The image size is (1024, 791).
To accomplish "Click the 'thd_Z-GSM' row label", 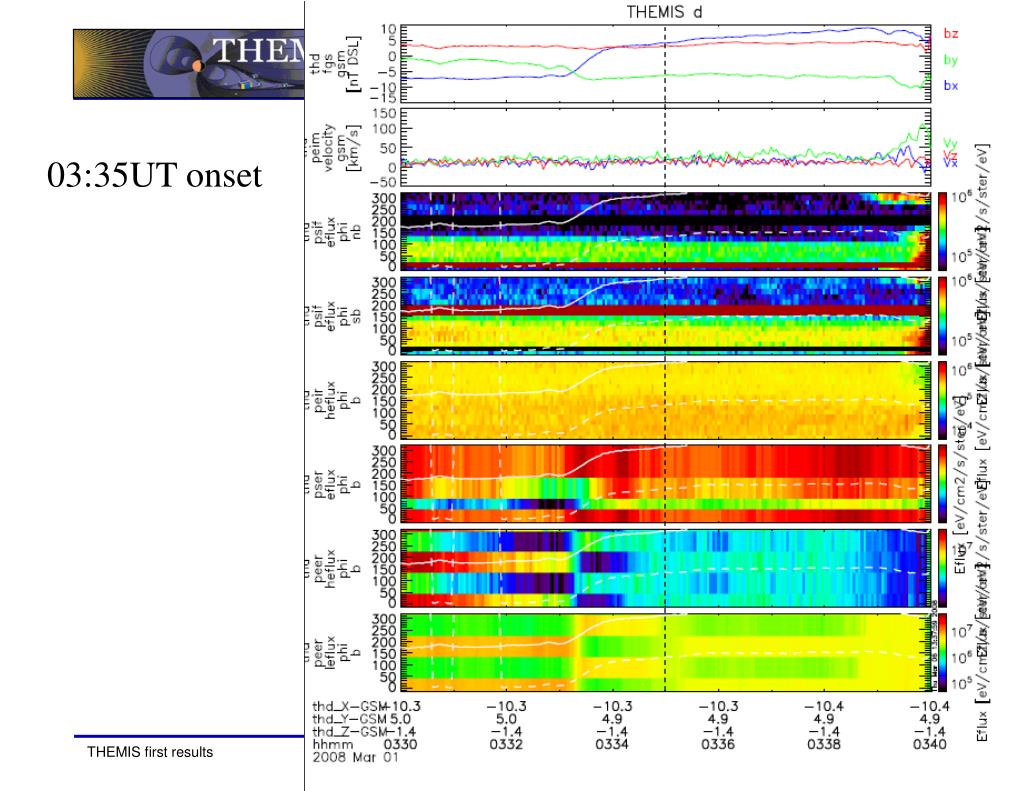I will (349, 732).
